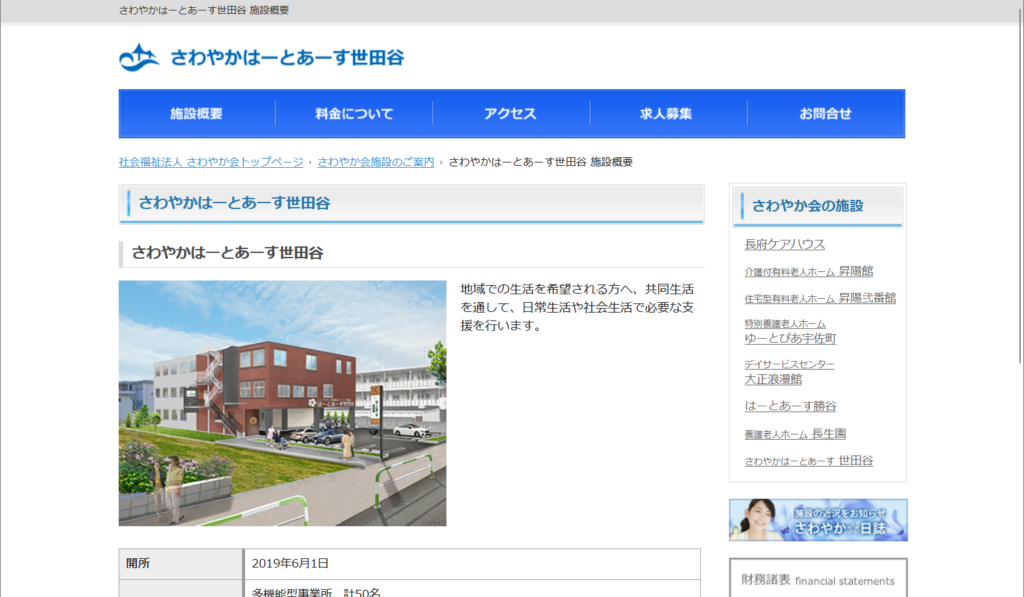
Task: Open the 料金について navigation tab
Action: click(x=354, y=114)
